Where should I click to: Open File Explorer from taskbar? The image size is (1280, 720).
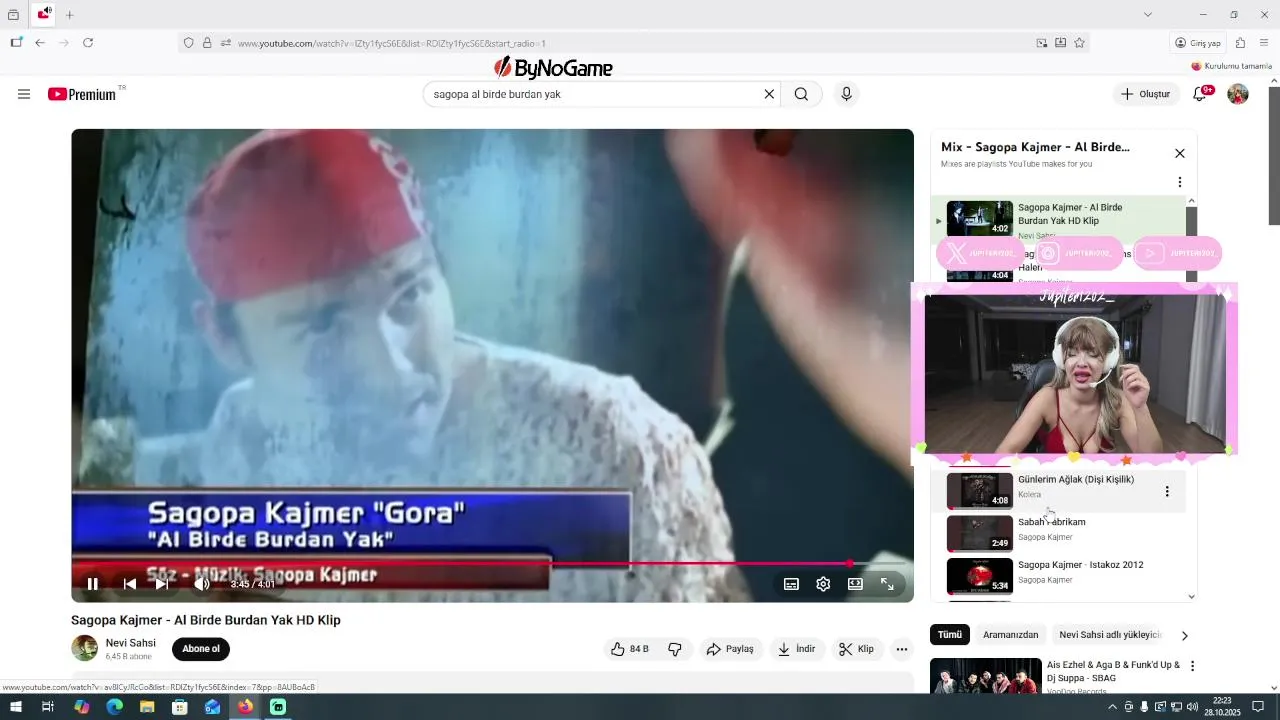pyautogui.click(x=147, y=707)
